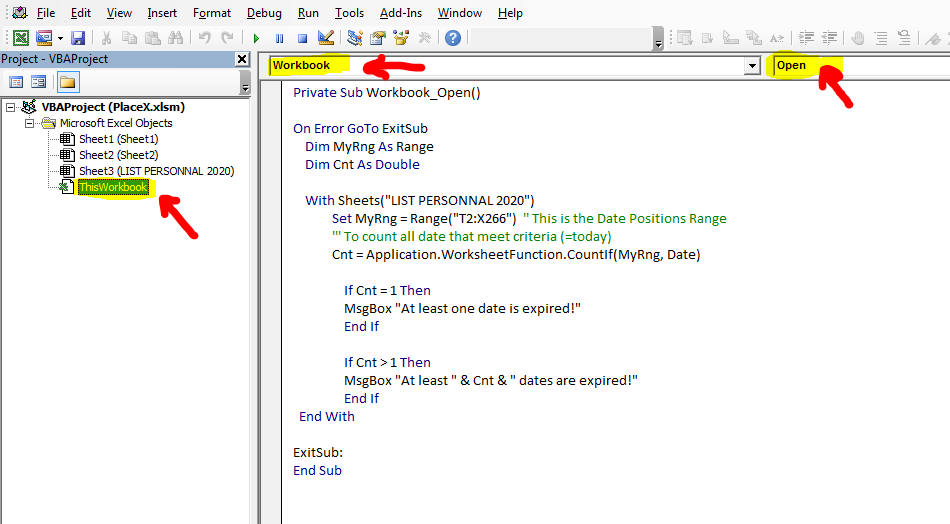Viewport: 950px width, 524px height.
Task: Click the Quick Info icon
Action: click(731, 38)
